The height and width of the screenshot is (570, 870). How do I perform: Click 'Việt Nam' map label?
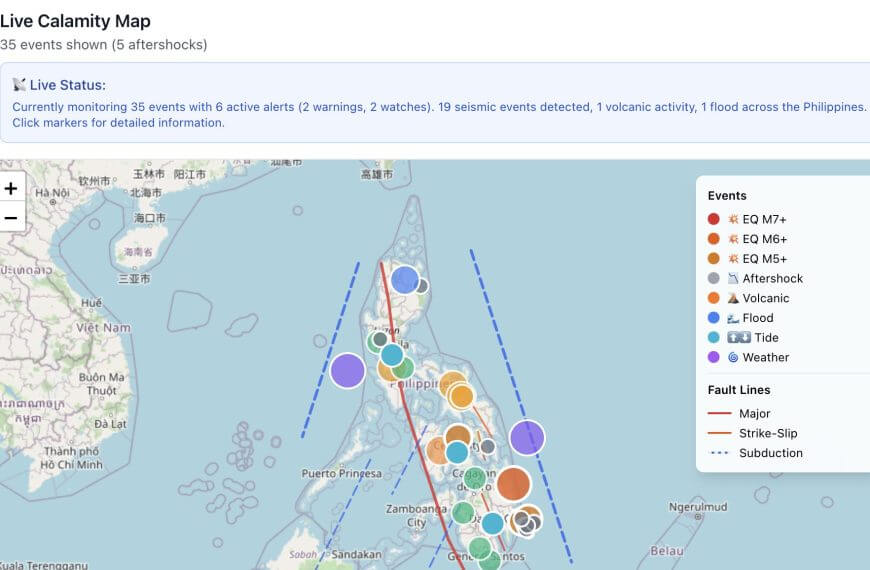click(103, 327)
